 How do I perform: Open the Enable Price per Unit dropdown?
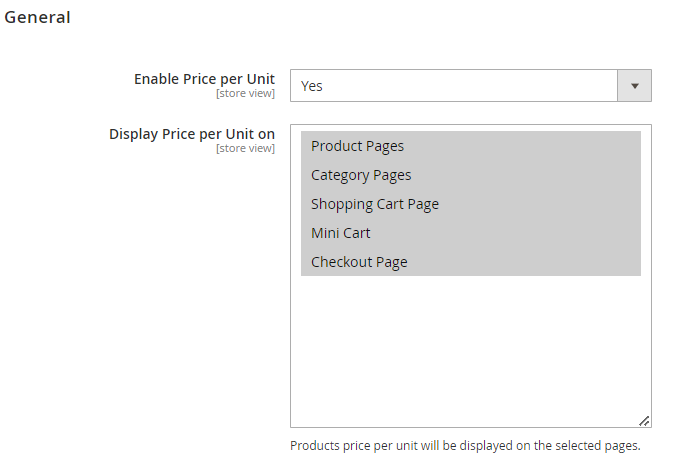pyautogui.click(x=471, y=86)
